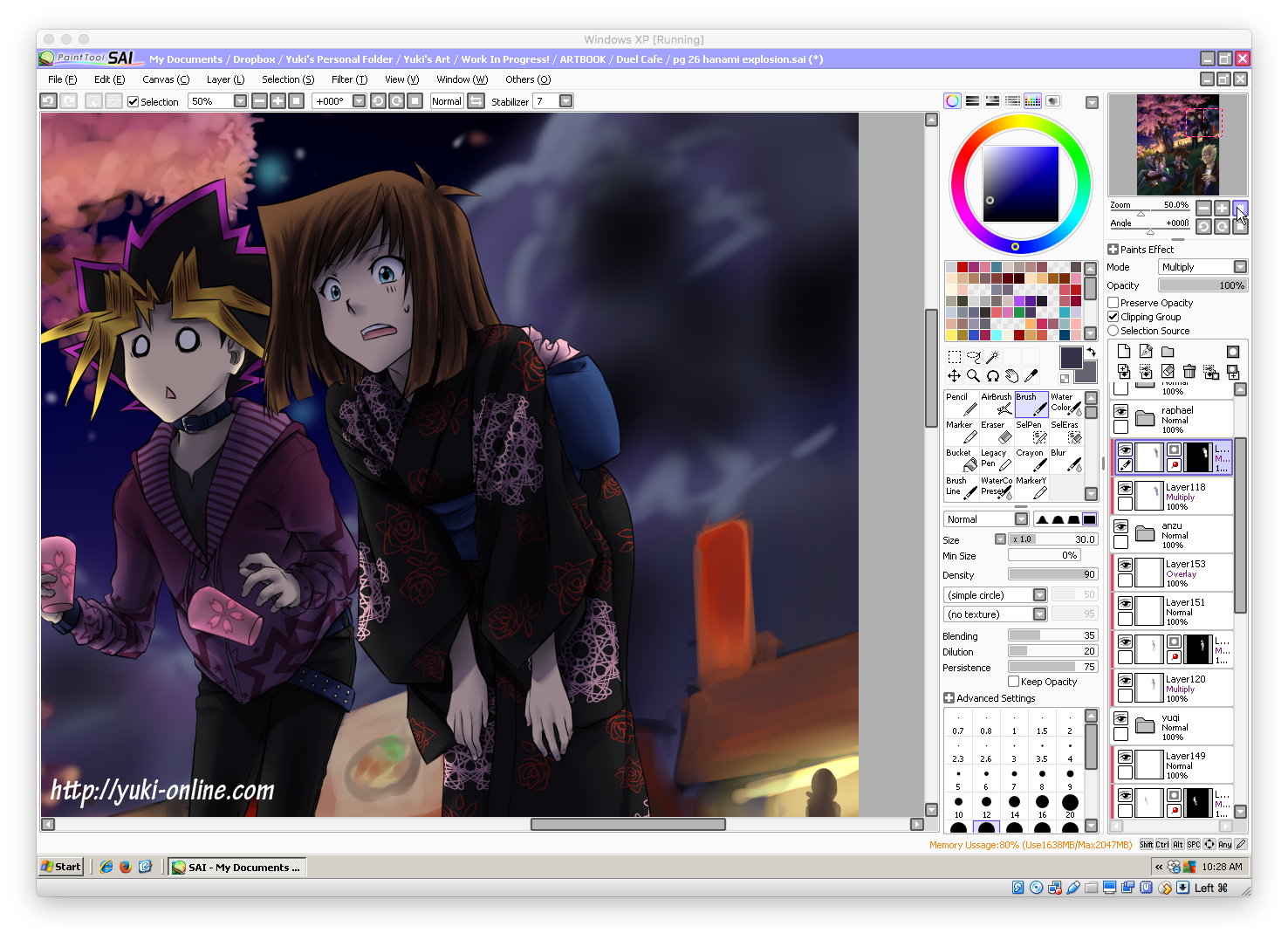Open the Layer menu
This screenshot has width=1288, height=940.
click(x=225, y=79)
